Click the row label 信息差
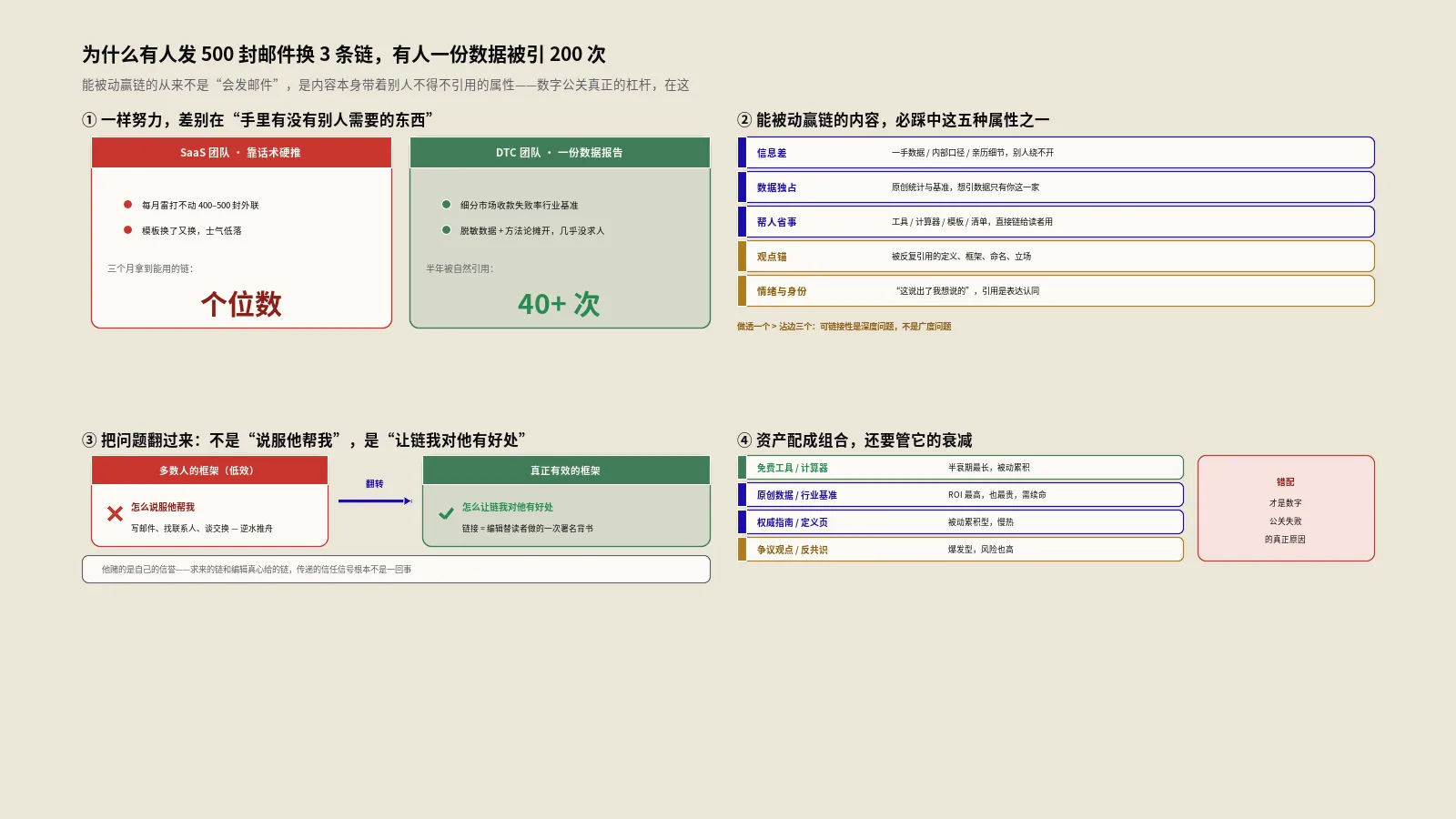Screen dimensions: 1456x819 tap(772, 153)
